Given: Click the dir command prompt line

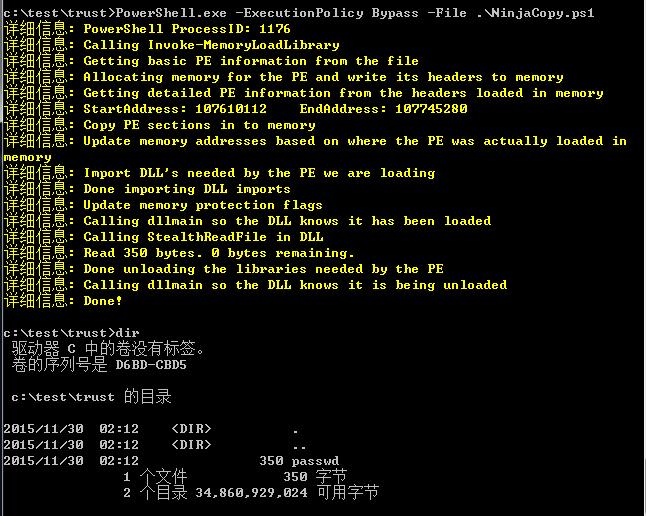Looking at the screenshot, I should [x=70, y=333].
